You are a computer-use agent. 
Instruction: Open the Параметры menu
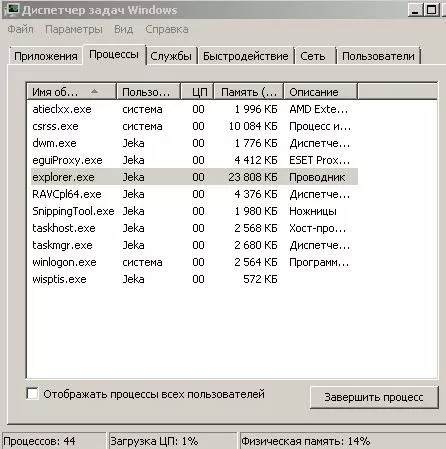coord(74,29)
